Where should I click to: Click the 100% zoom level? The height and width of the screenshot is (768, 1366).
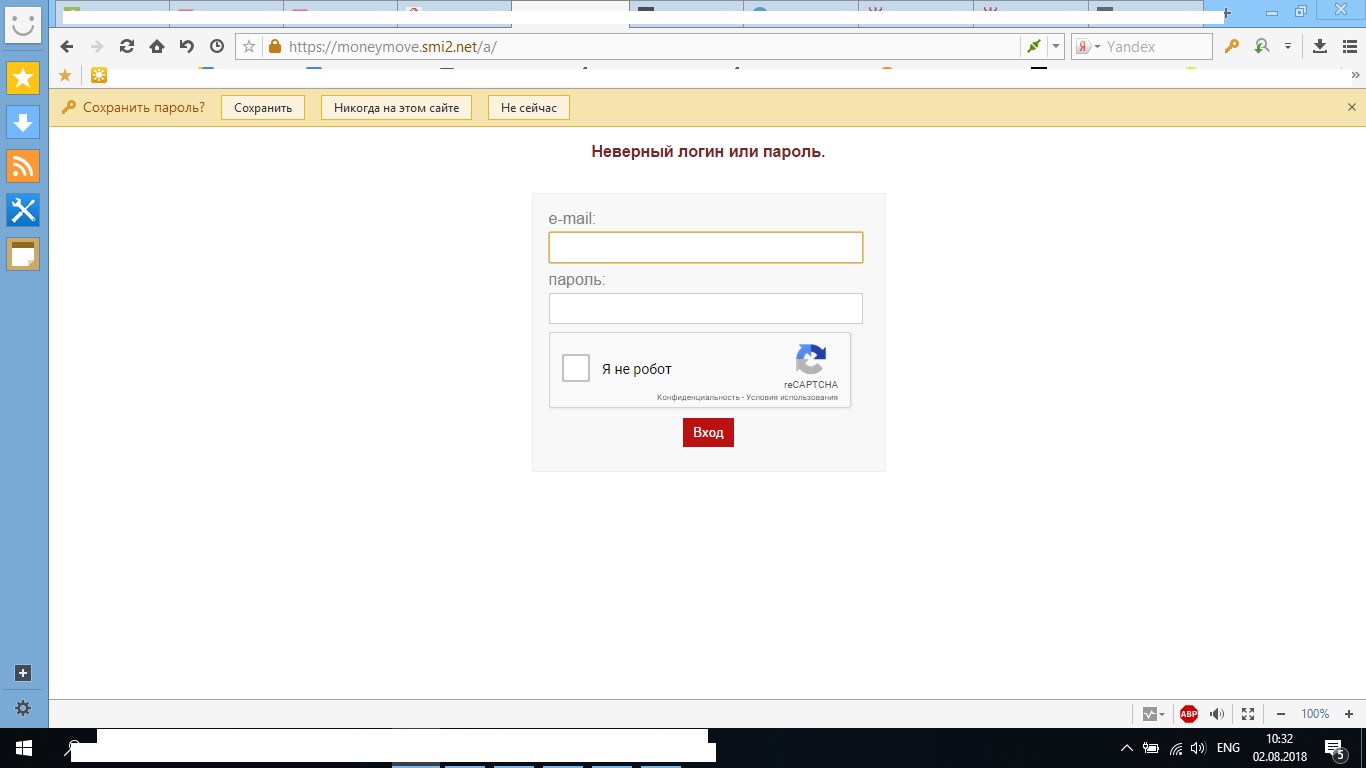[1315, 714]
